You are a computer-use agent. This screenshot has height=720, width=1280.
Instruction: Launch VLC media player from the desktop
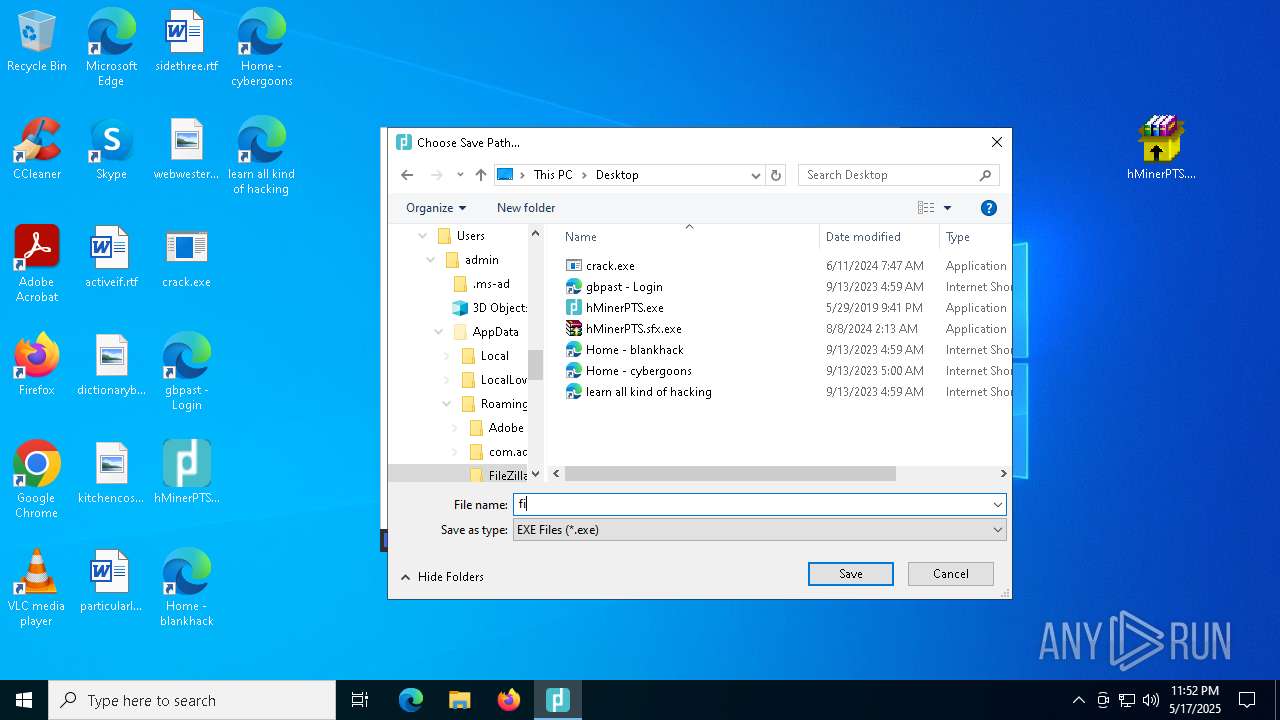coord(37,588)
